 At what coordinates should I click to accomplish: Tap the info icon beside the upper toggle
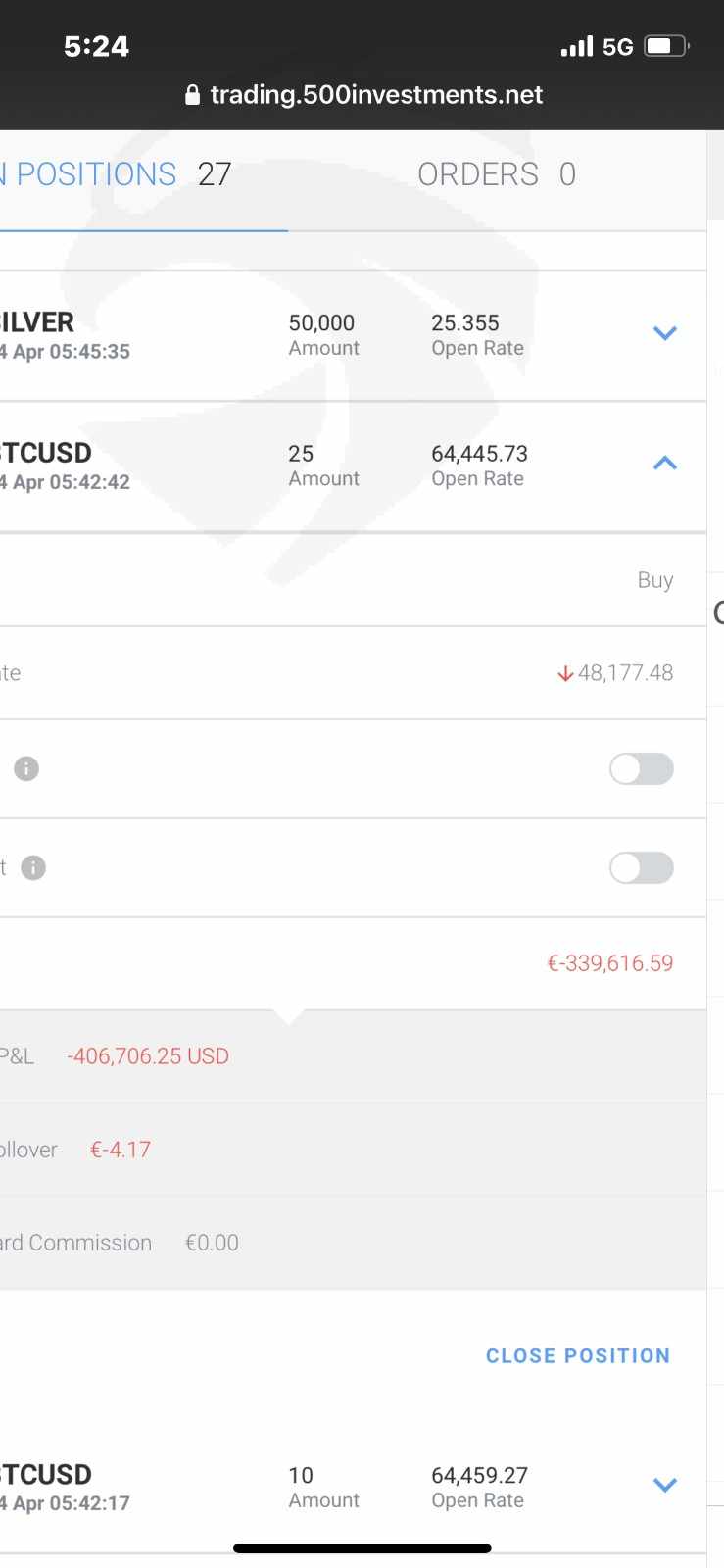tap(26, 769)
